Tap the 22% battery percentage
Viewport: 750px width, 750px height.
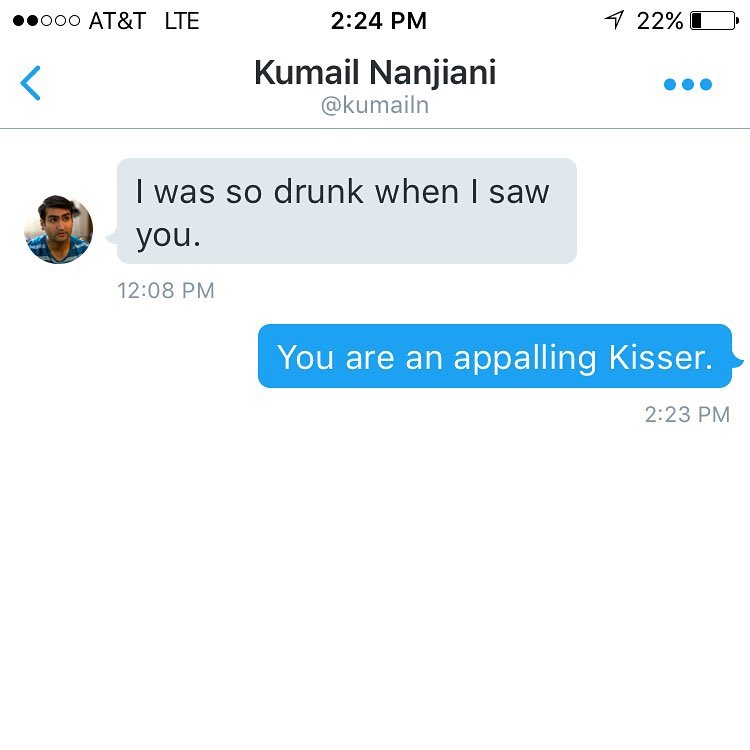coord(660,20)
